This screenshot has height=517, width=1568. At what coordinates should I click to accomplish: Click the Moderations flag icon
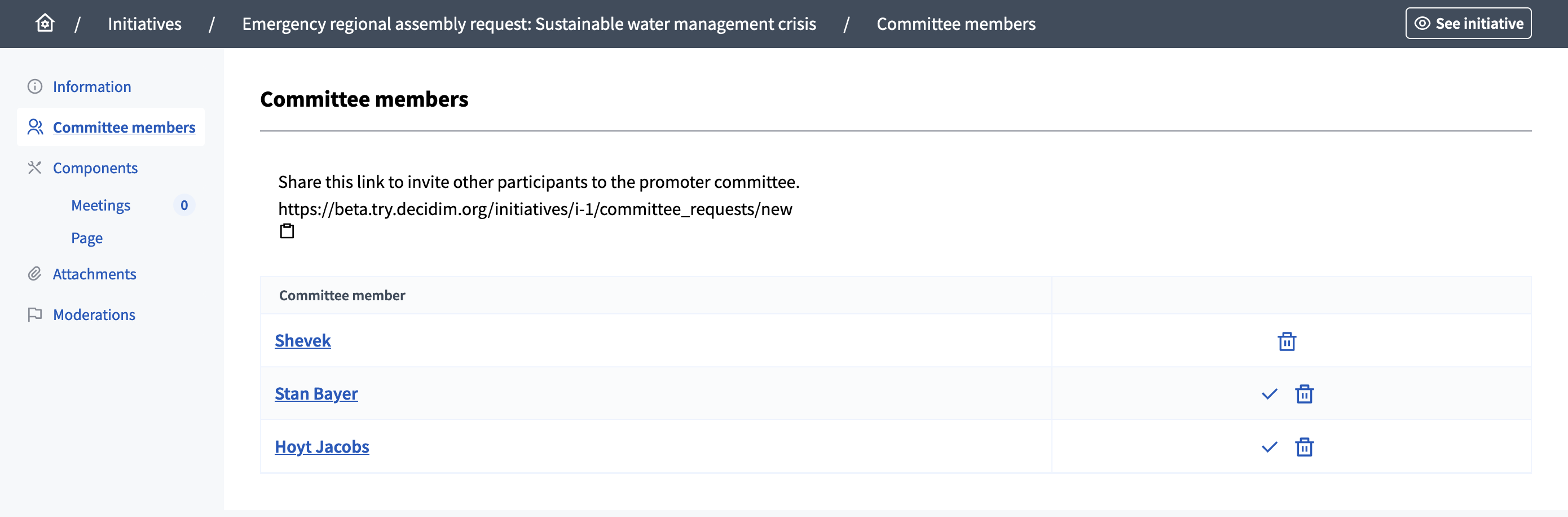pos(35,314)
